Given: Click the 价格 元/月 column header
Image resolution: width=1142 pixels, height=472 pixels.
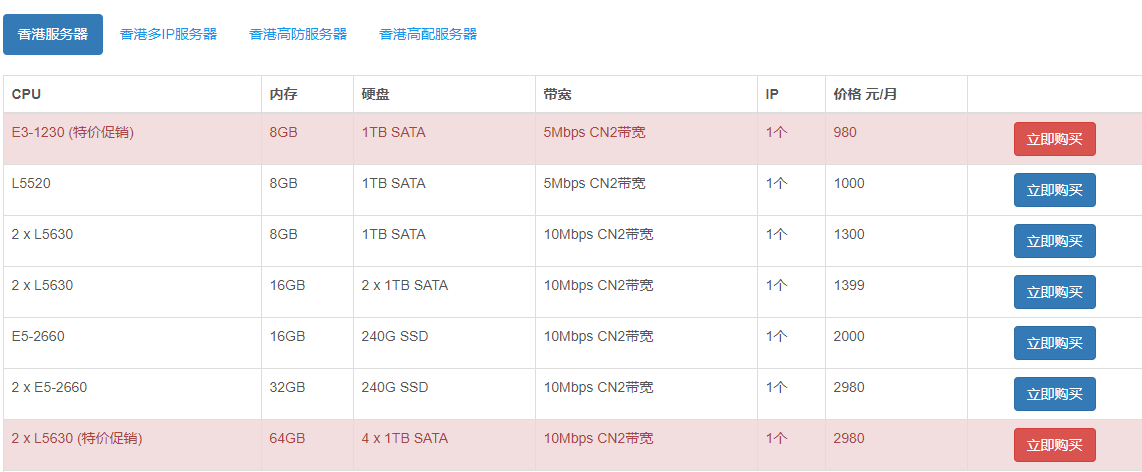Looking at the screenshot, I should [865, 95].
